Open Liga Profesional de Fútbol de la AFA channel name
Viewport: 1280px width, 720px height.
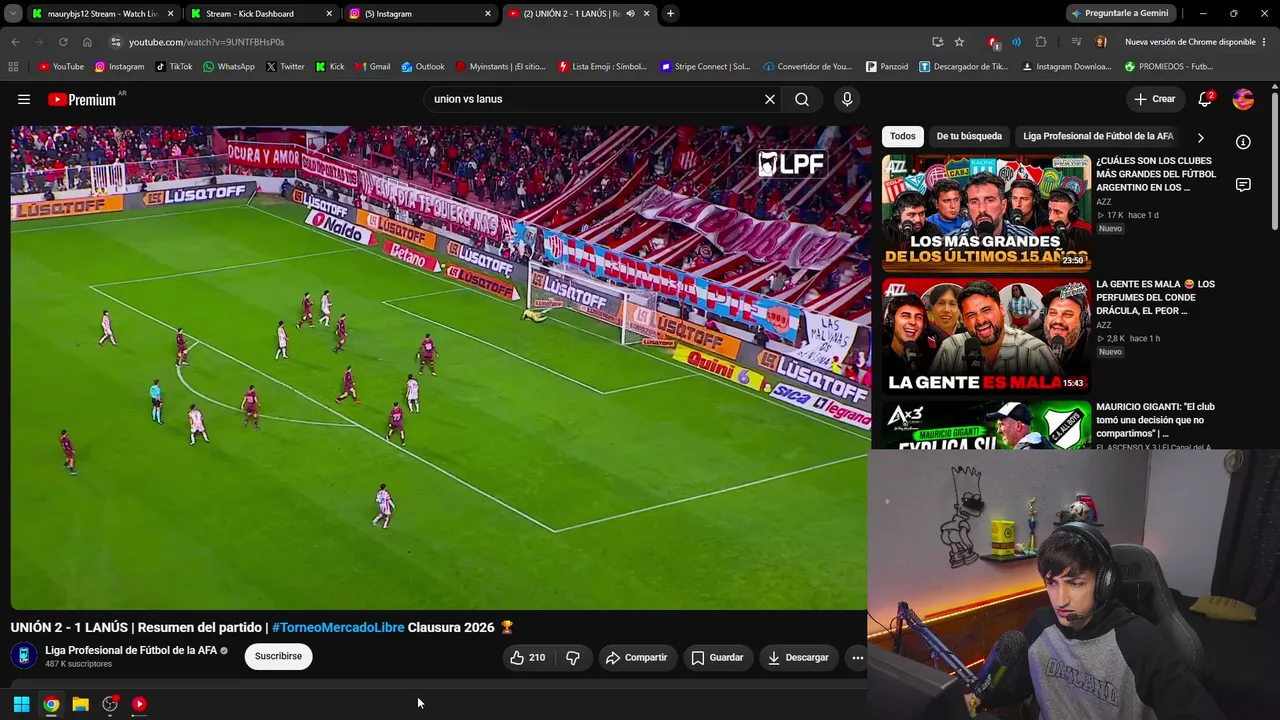131,650
